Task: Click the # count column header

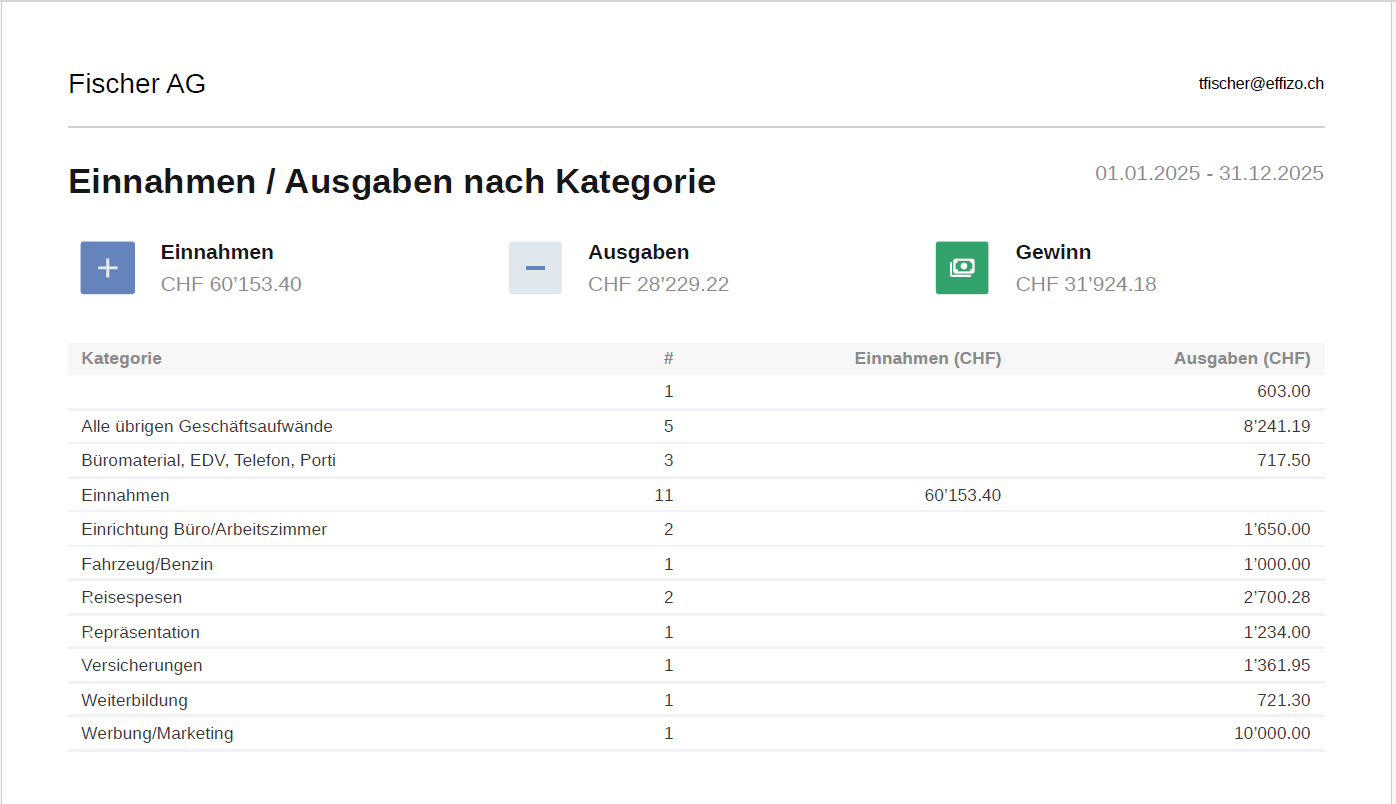Action: (x=668, y=358)
